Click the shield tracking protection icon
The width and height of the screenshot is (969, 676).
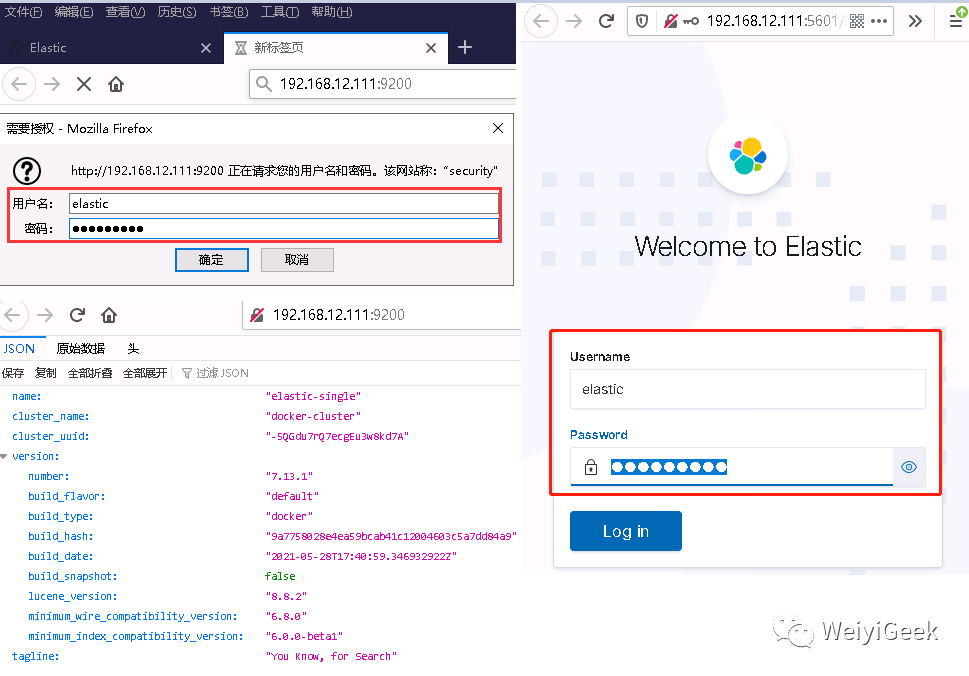(642, 21)
